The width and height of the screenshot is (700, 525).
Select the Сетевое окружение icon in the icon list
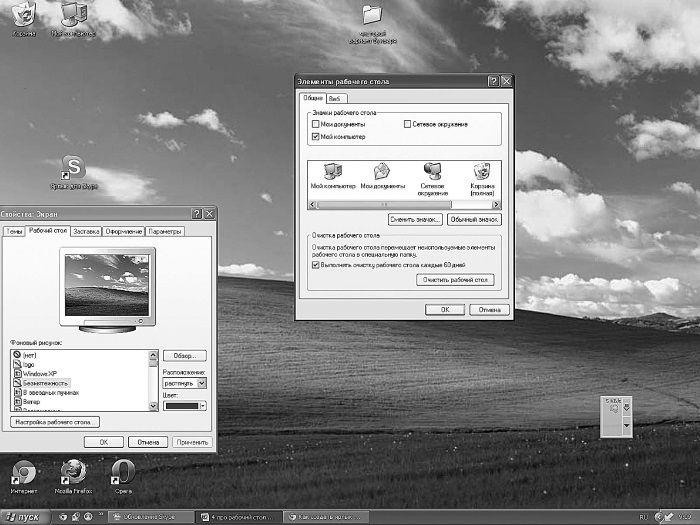point(433,171)
